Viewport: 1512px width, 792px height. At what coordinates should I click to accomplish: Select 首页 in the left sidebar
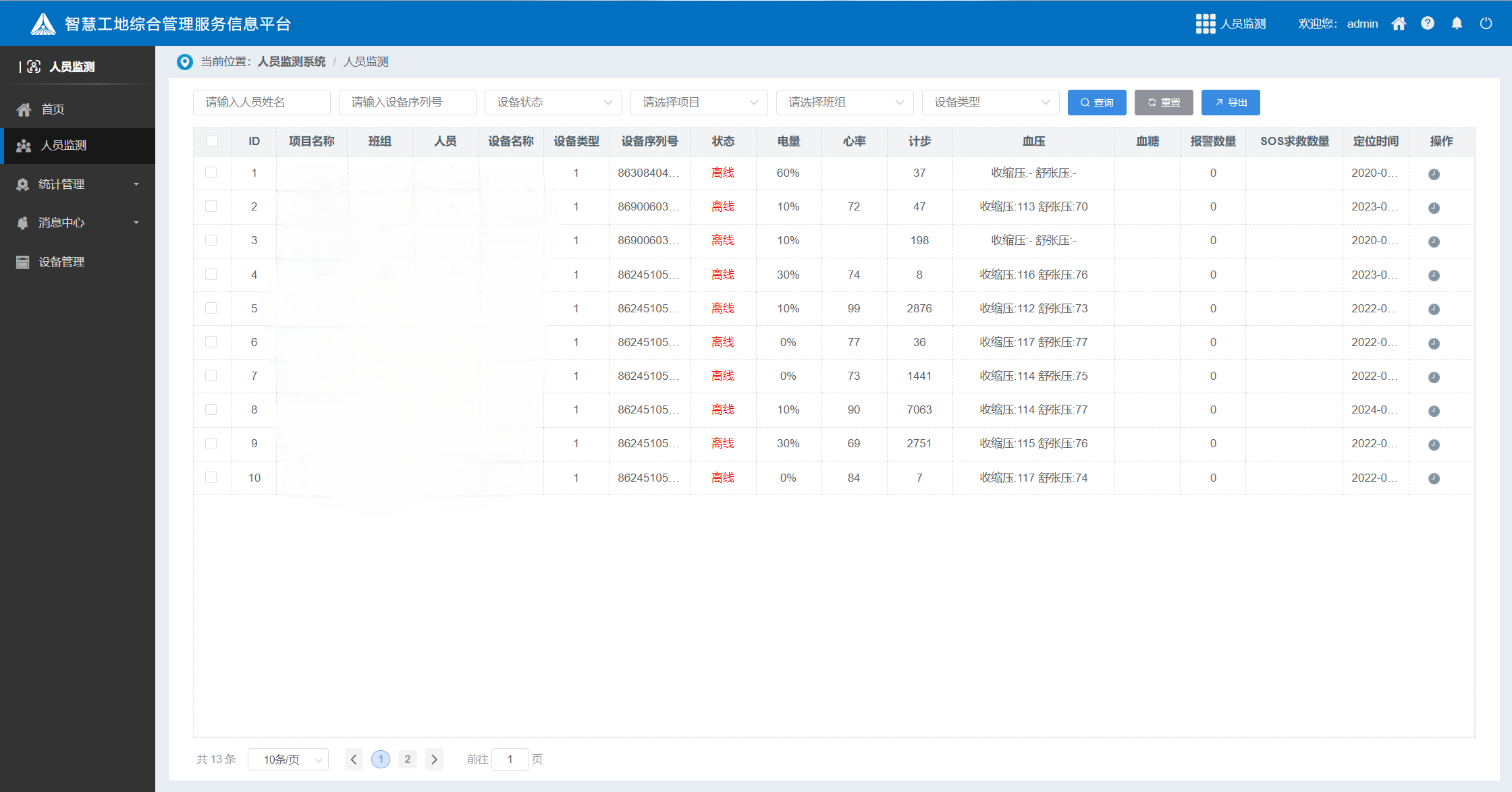point(53,109)
